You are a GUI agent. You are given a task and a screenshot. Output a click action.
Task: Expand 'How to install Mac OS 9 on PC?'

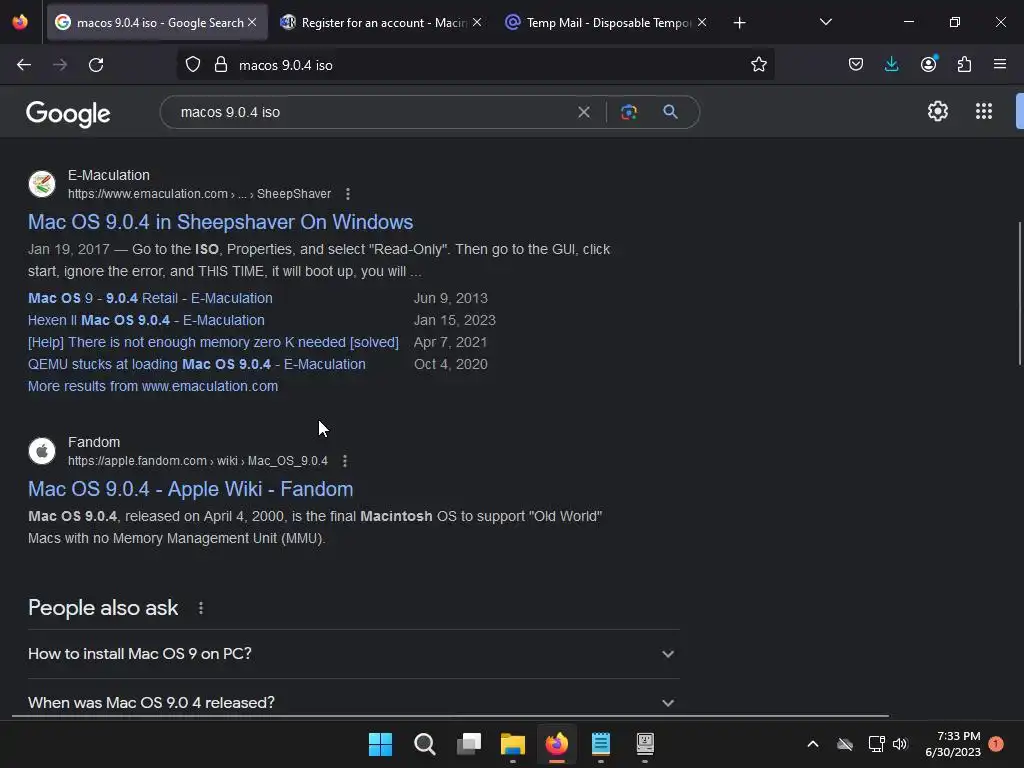click(353, 654)
